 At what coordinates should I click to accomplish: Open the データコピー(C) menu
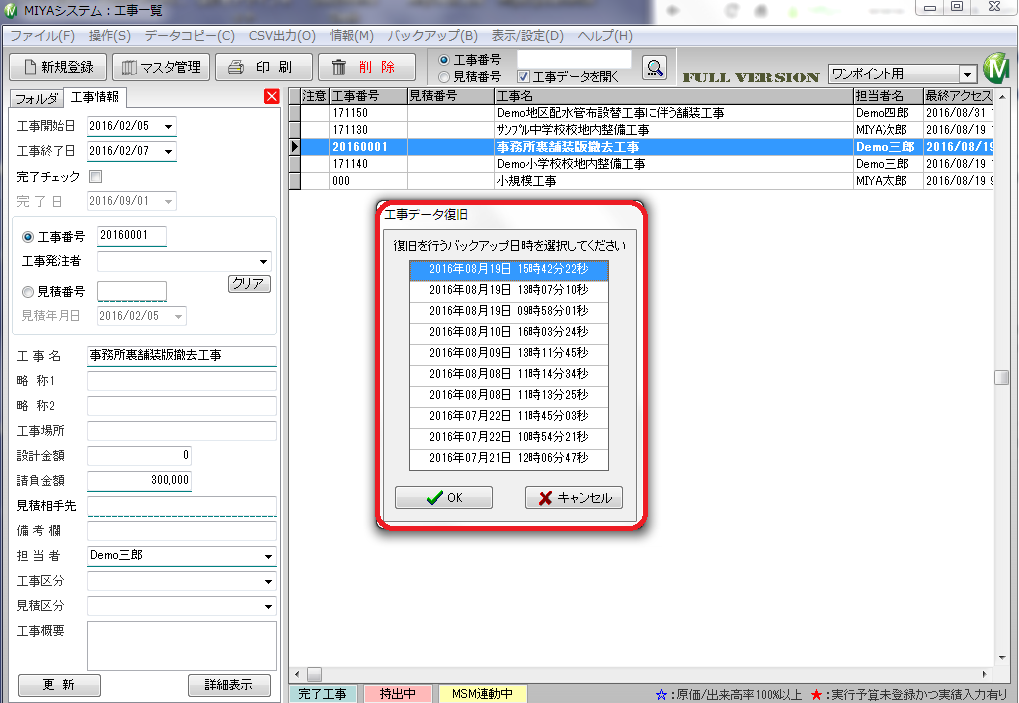coord(190,36)
